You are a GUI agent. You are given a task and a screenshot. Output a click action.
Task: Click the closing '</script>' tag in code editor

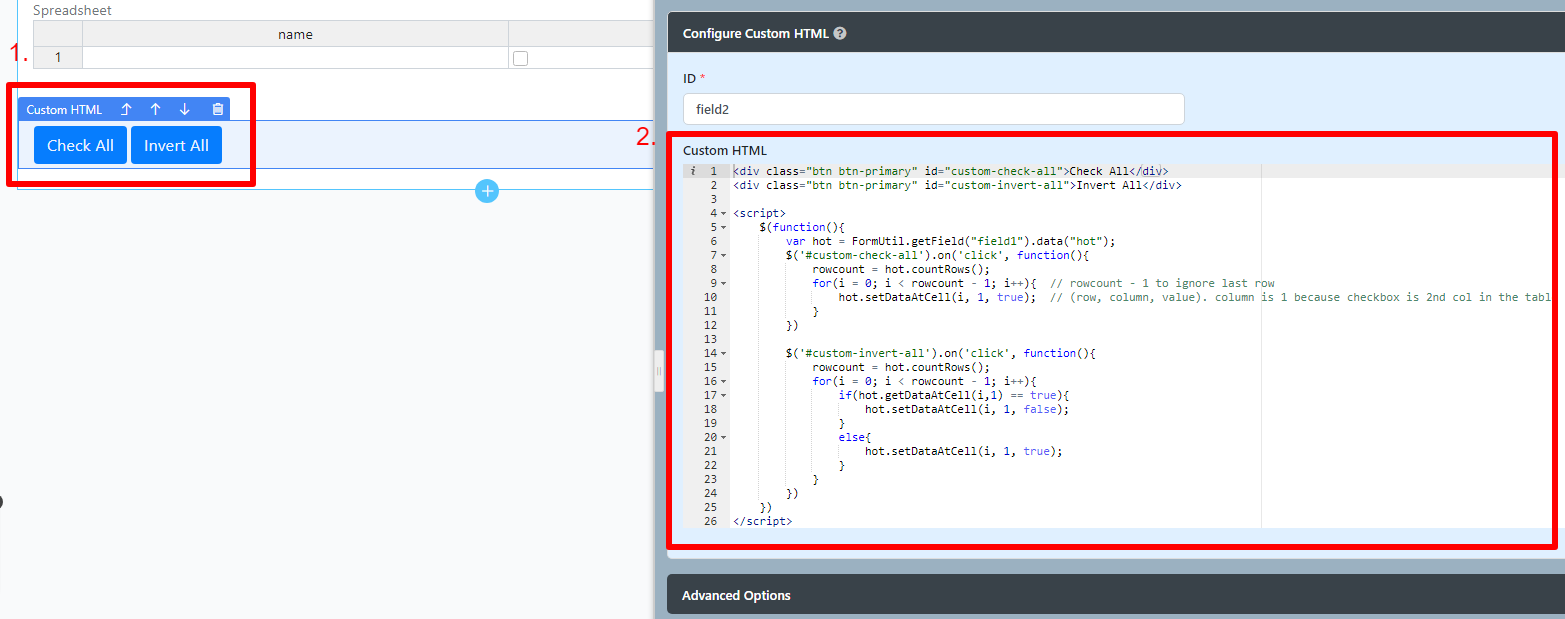click(762, 521)
